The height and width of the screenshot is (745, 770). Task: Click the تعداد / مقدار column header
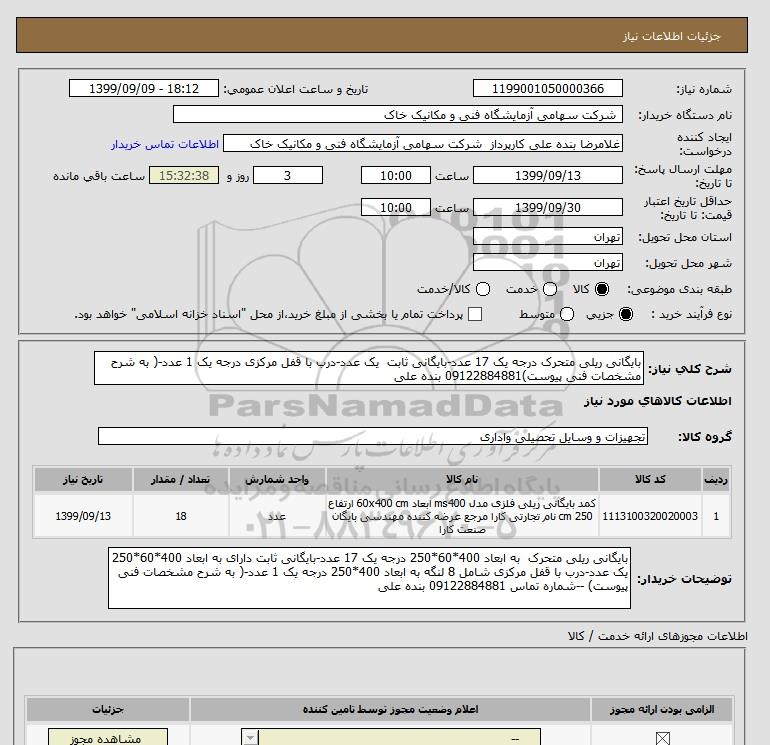[180, 479]
